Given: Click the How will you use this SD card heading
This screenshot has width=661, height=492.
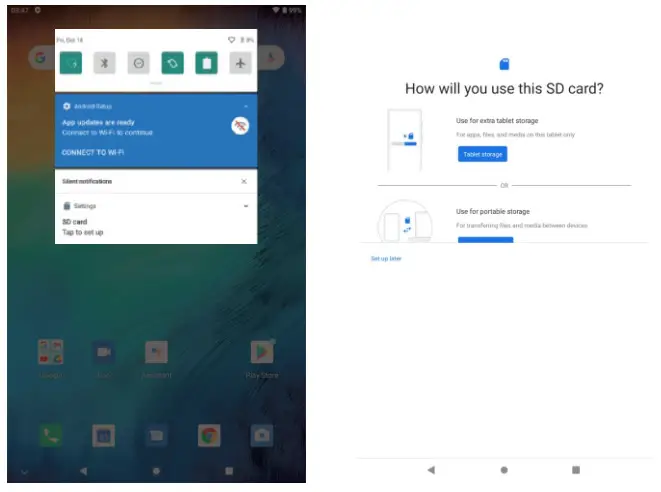Looking at the screenshot, I should [504, 89].
